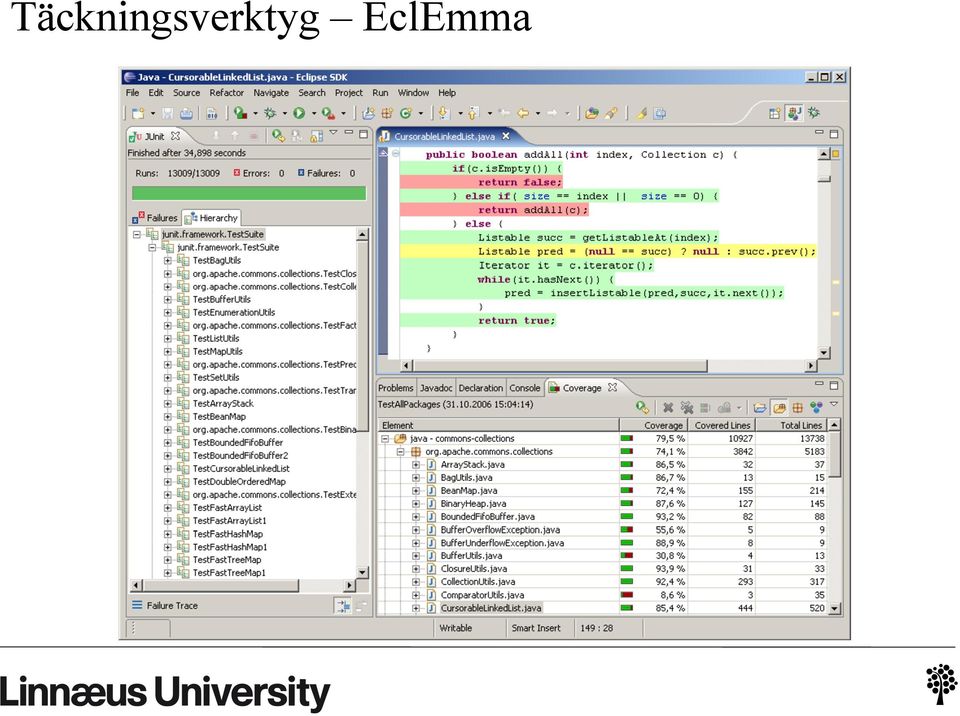Toggle Filter Stack Trace in Failure Trace

[342, 606]
